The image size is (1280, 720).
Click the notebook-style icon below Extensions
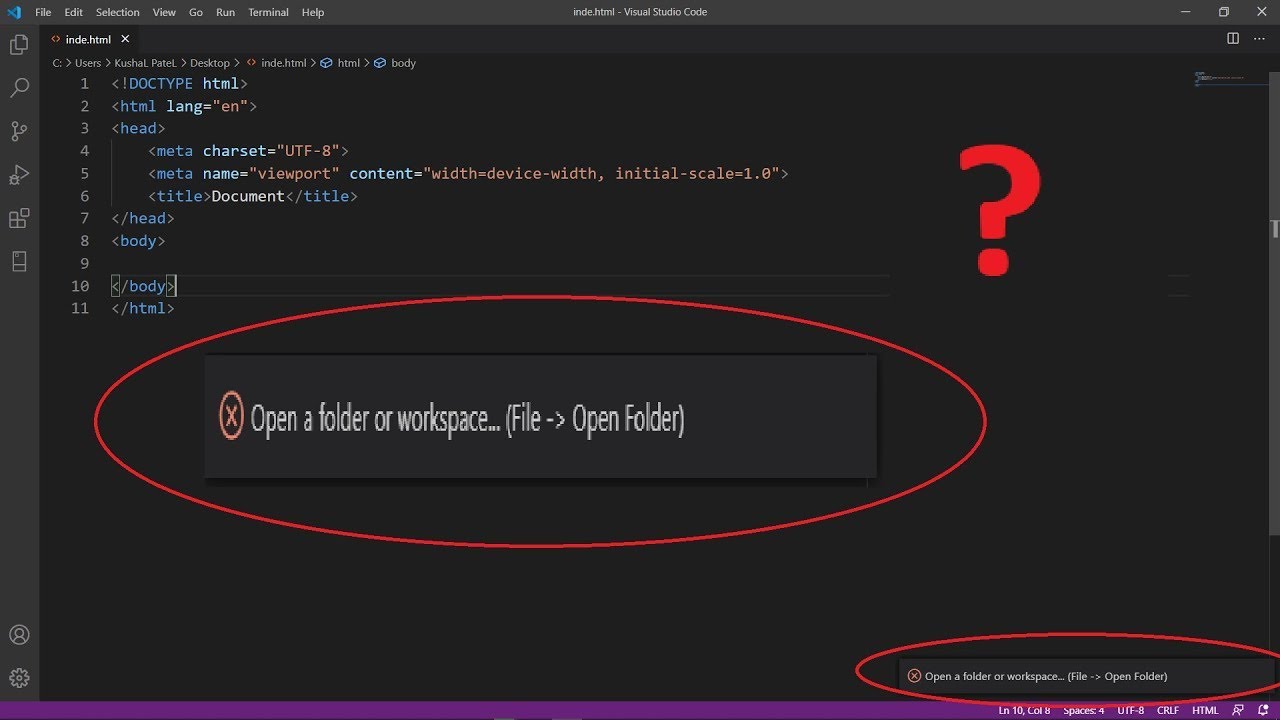(19, 261)
